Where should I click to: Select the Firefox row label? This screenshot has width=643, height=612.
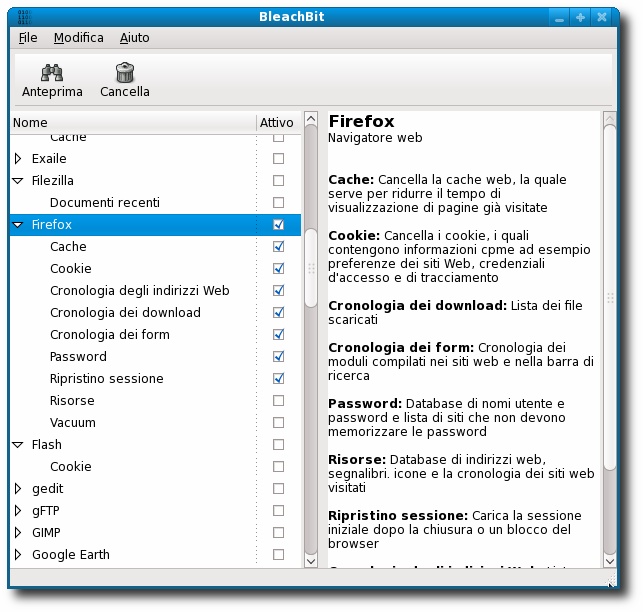coord(52,224)
